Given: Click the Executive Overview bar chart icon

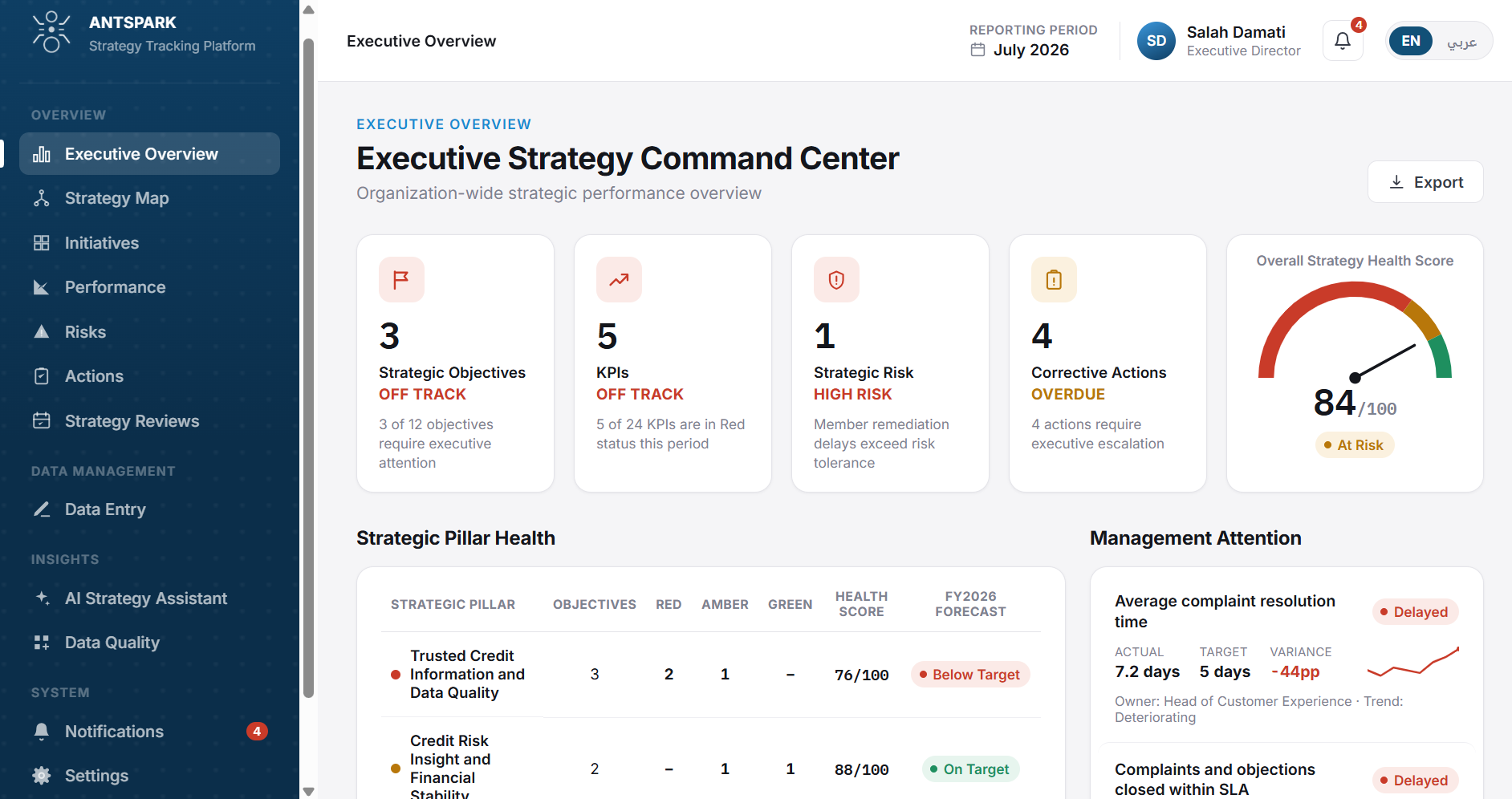Looking at the screenshot, I should [42, 154].
